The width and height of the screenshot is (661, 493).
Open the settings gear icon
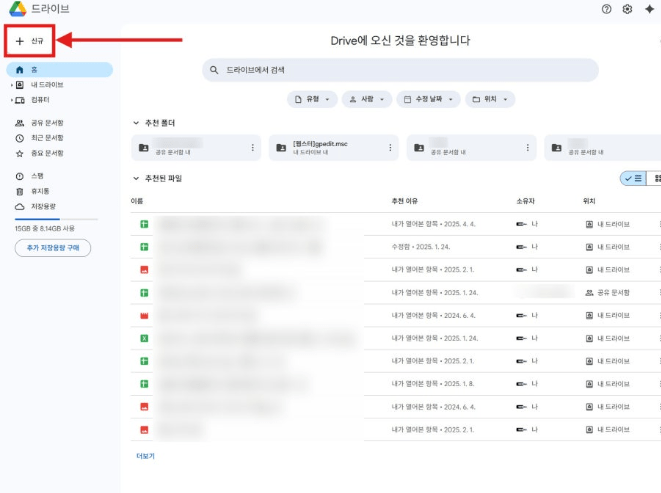point(627,9)
